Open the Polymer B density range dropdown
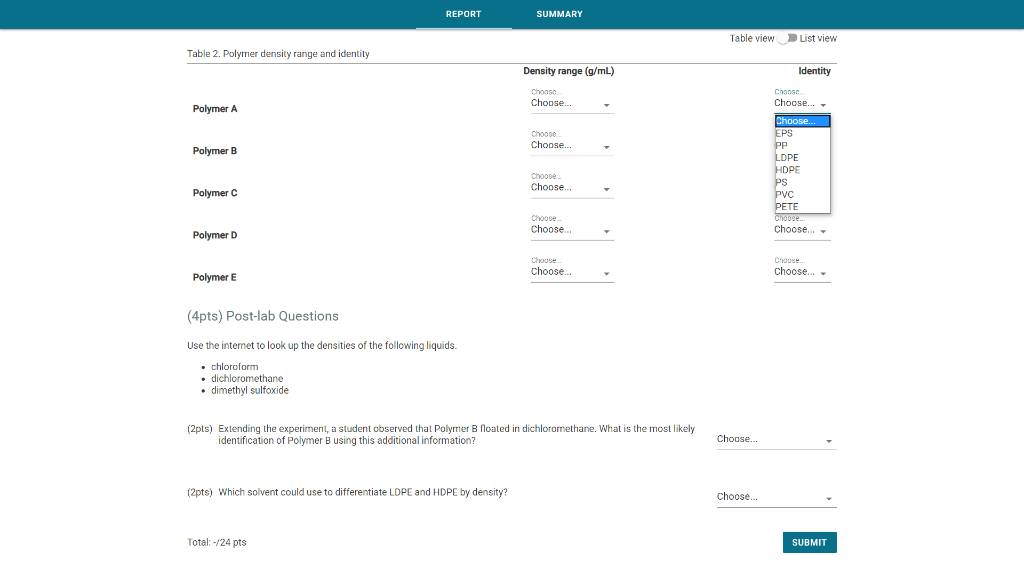Screen dimensions: 1024x576 [571, 145]
